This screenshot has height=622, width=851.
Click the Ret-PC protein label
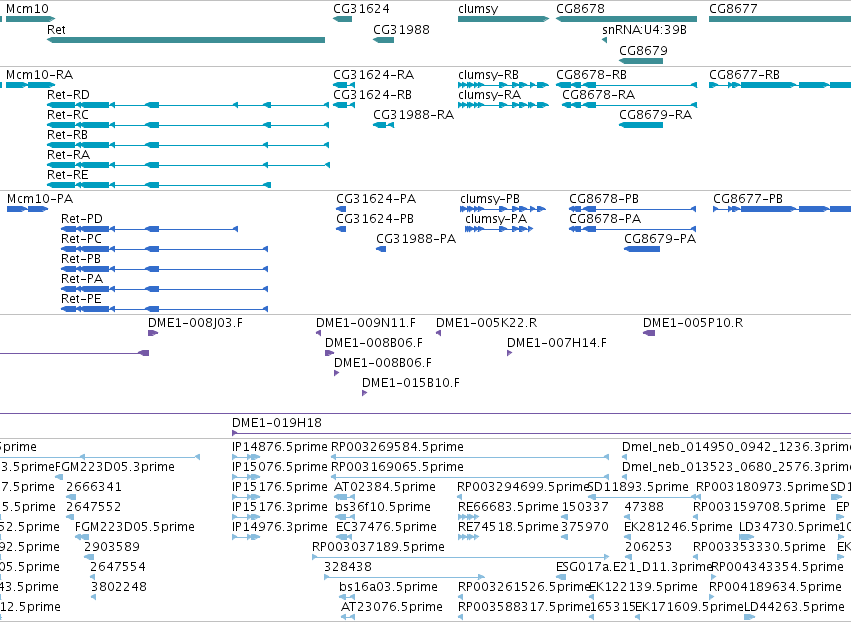coord(81,239)
